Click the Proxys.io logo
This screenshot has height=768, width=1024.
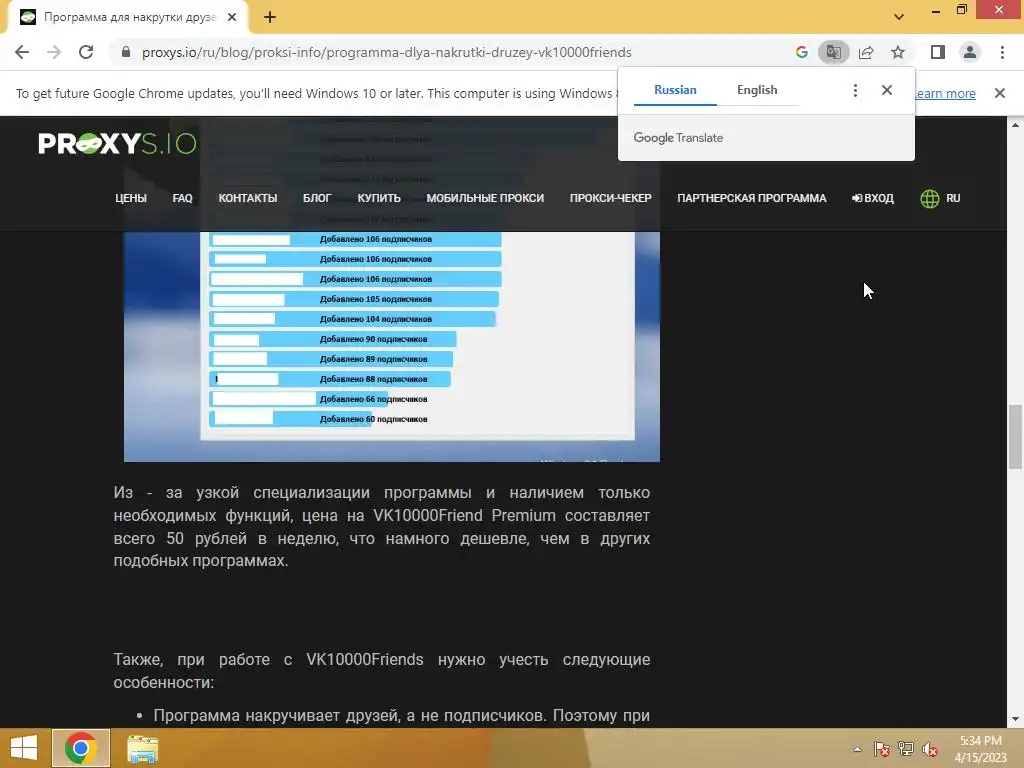[x=118, y=144]
